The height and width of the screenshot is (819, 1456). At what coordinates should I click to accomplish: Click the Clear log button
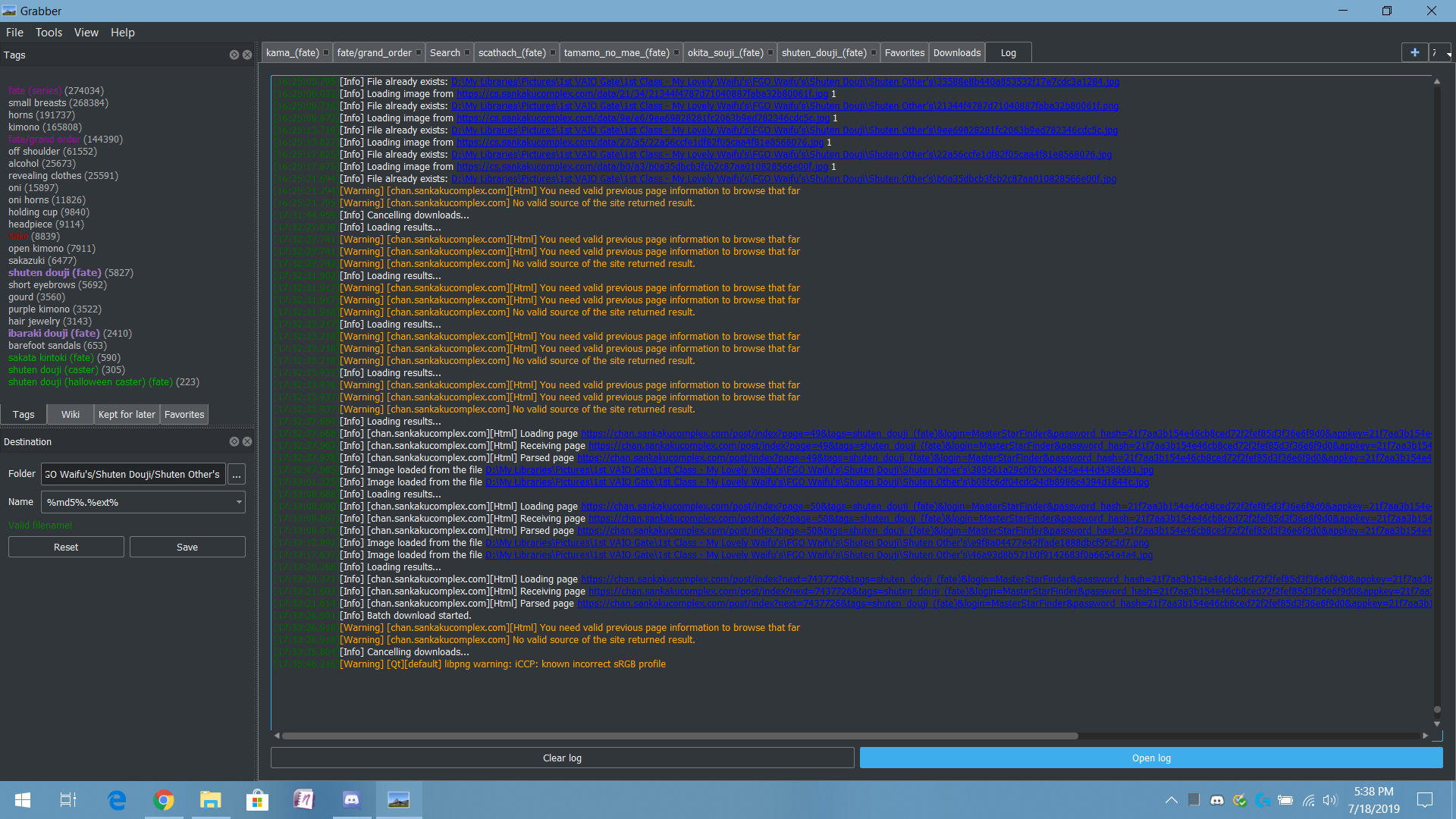(x=562, y=758)
